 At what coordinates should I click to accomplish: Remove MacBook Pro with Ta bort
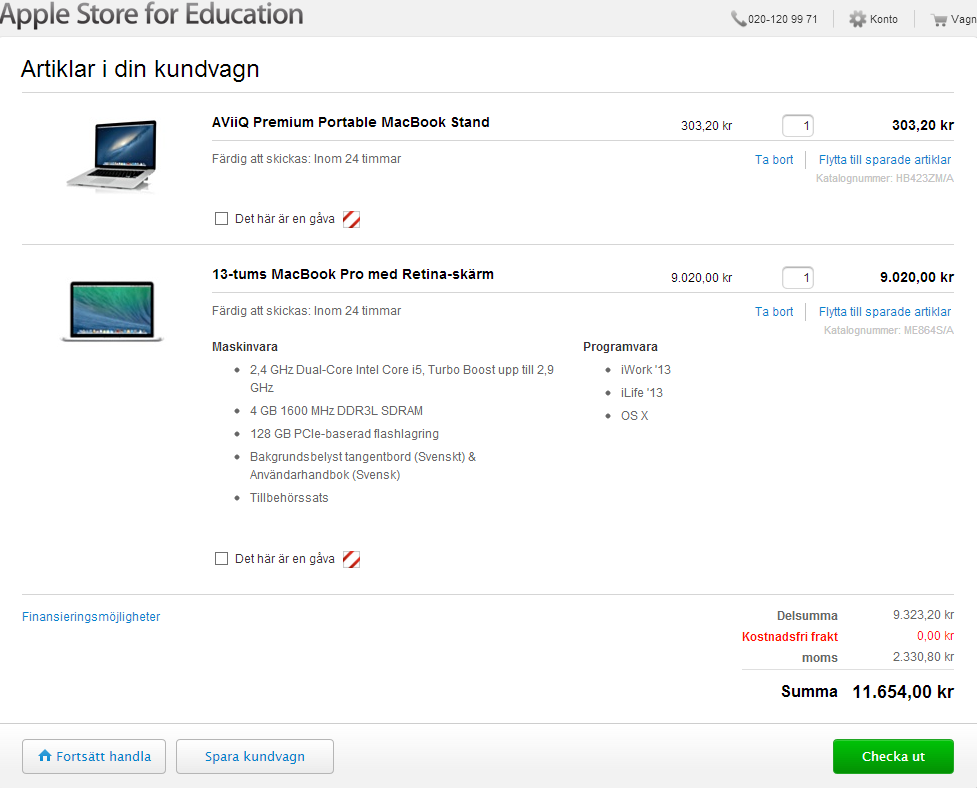pyautogui.click(x=774, y=311)
